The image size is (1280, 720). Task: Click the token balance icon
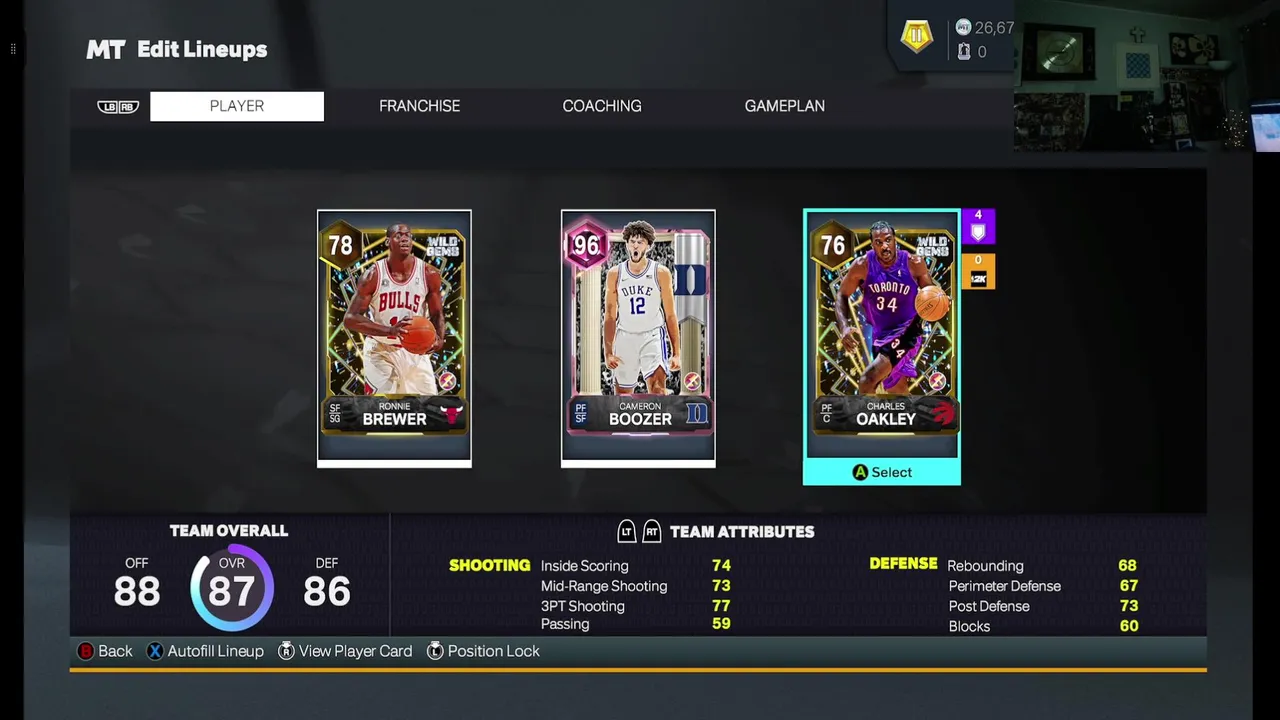coord(964,52)
